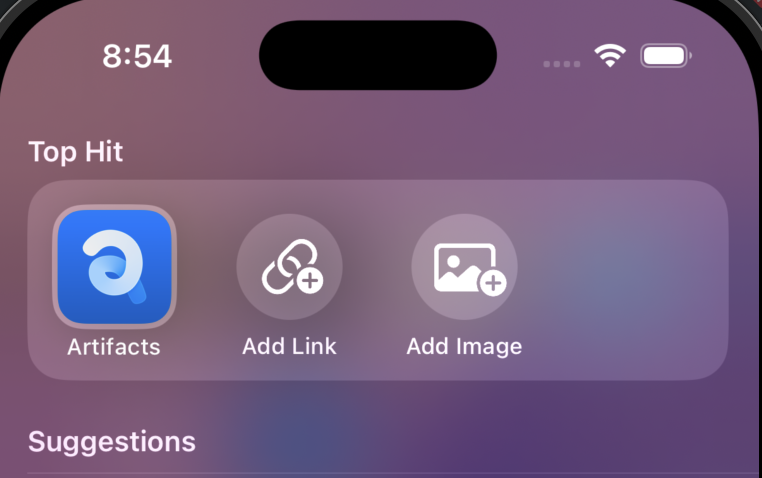Select the Add Image text label
This screenshot has height=478, width=762.
(465, 347)
